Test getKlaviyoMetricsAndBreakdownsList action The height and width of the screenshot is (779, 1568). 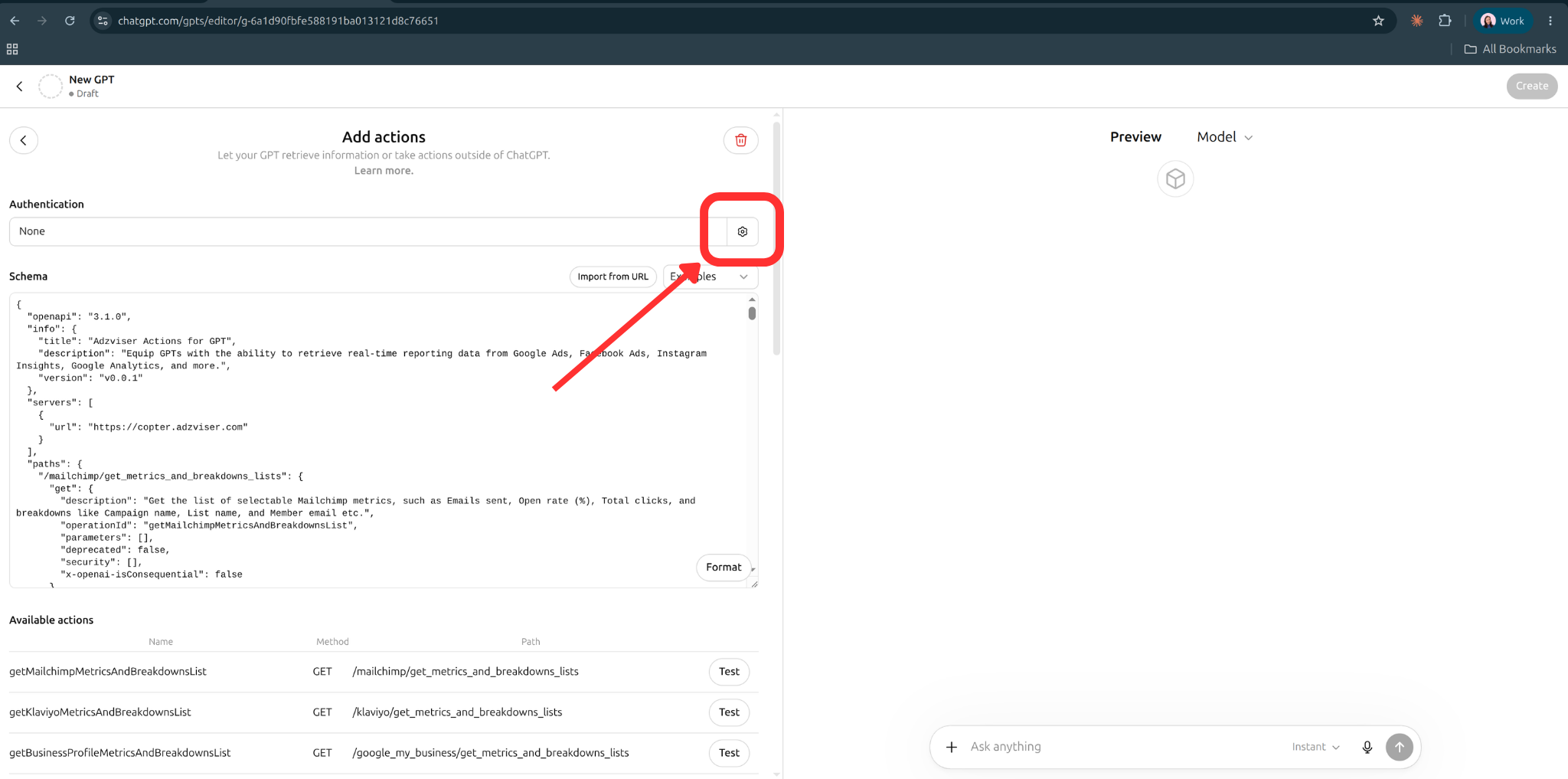pyautogui.click(x=729, y=712)
